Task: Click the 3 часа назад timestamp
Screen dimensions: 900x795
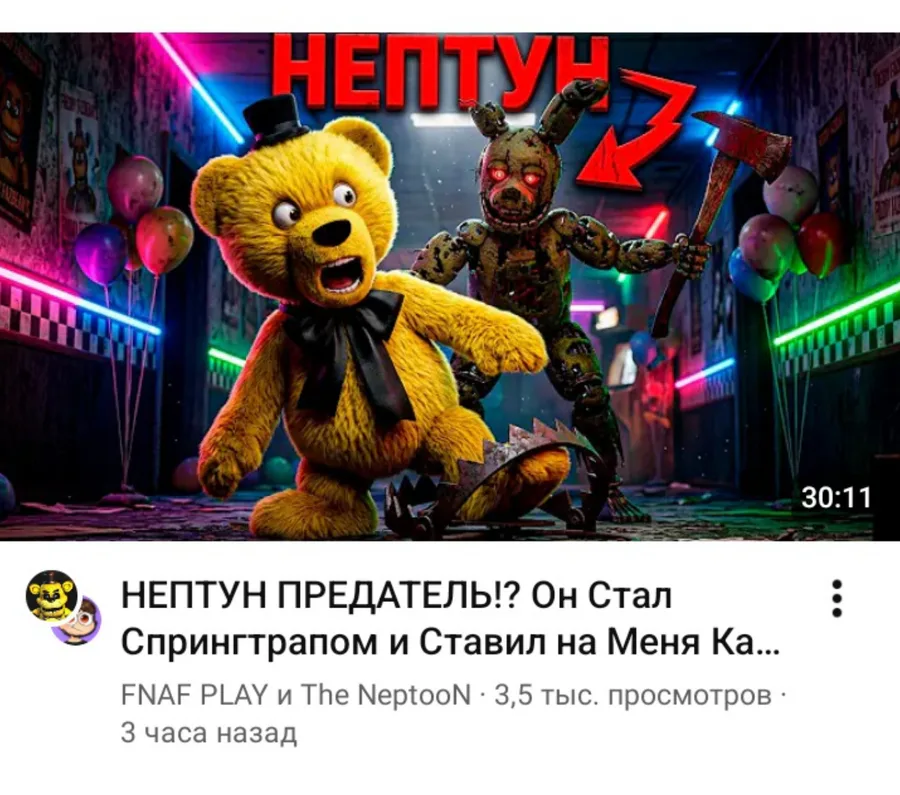Action: click(x=209, y=733)
